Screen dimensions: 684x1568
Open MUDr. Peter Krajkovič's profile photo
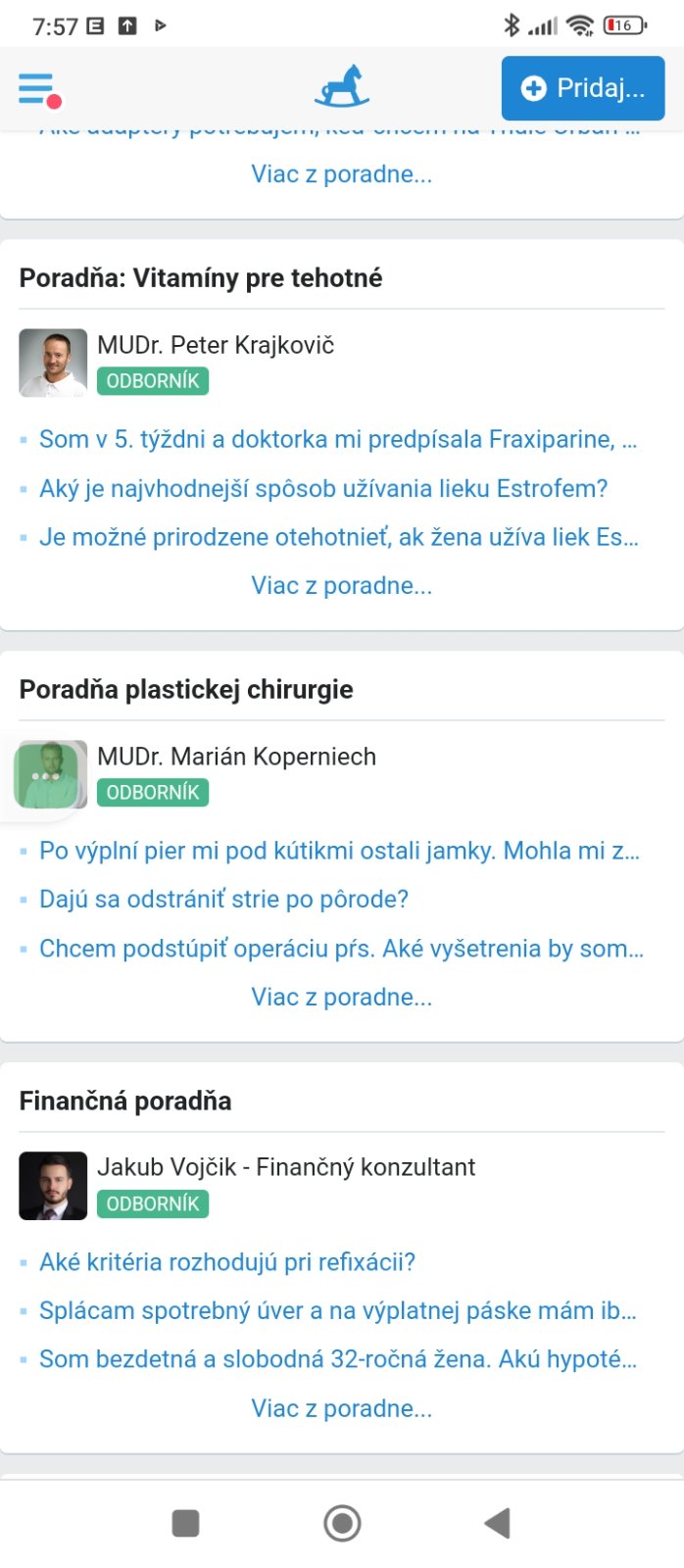[x=53, y=363]
